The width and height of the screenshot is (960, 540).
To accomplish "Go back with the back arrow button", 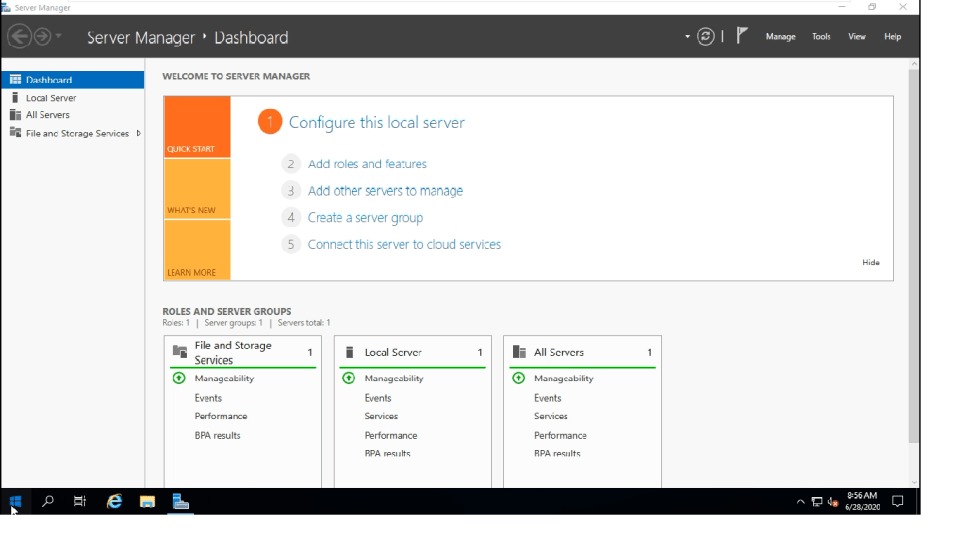I will (x=20, y=37).
